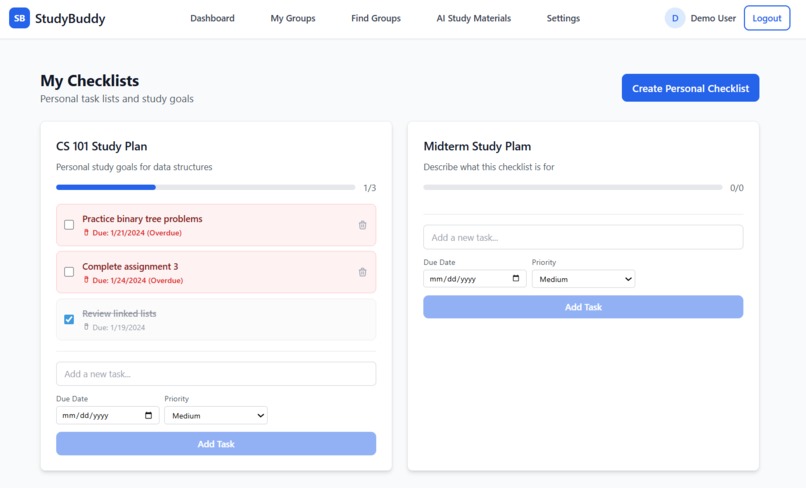This screenshot has width=806, height=488.
Task: Click Add Task in Midterm Study Plam
Action: click(583, 307)
